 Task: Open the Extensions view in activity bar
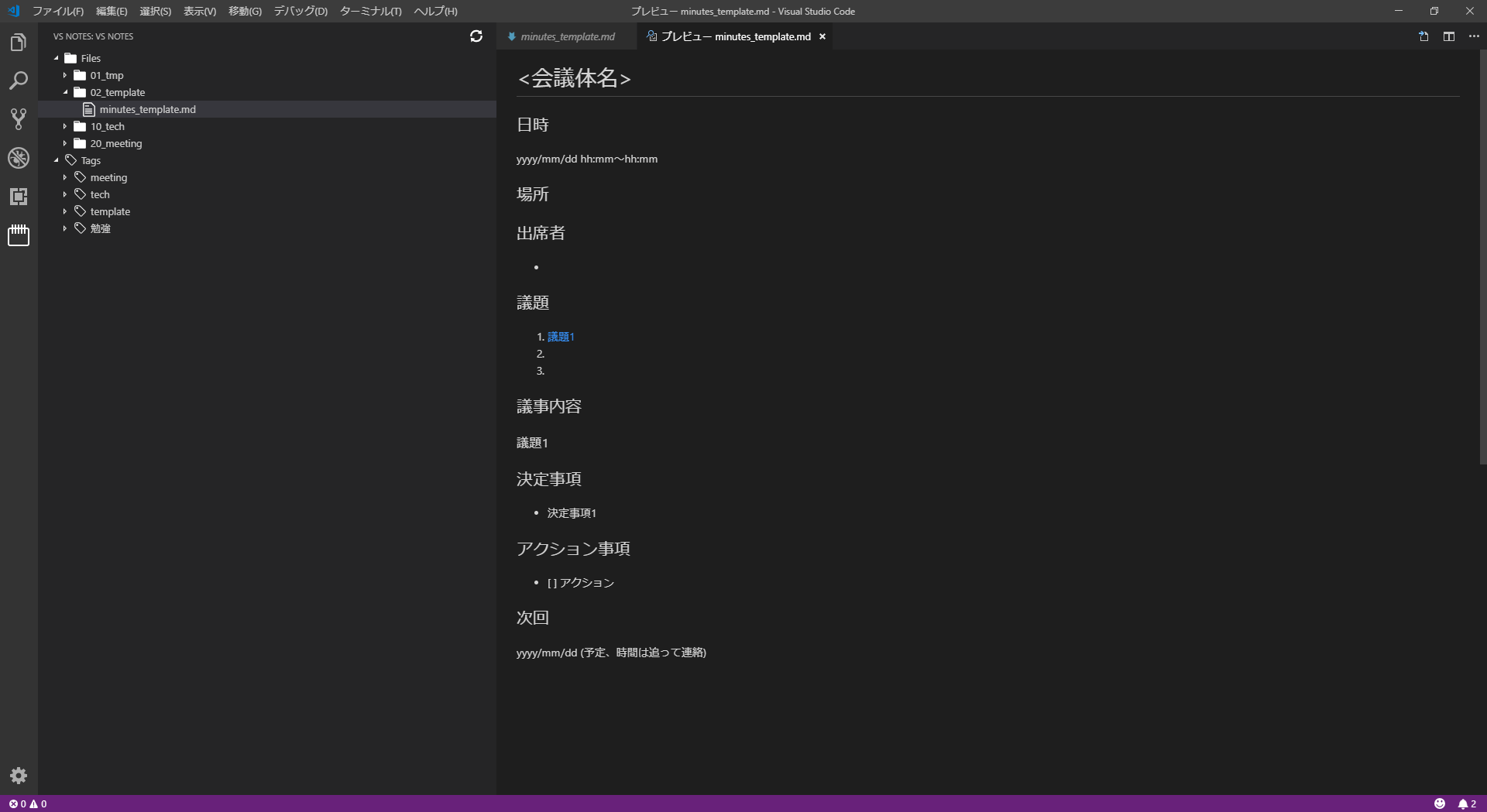[x=19, y=197]
